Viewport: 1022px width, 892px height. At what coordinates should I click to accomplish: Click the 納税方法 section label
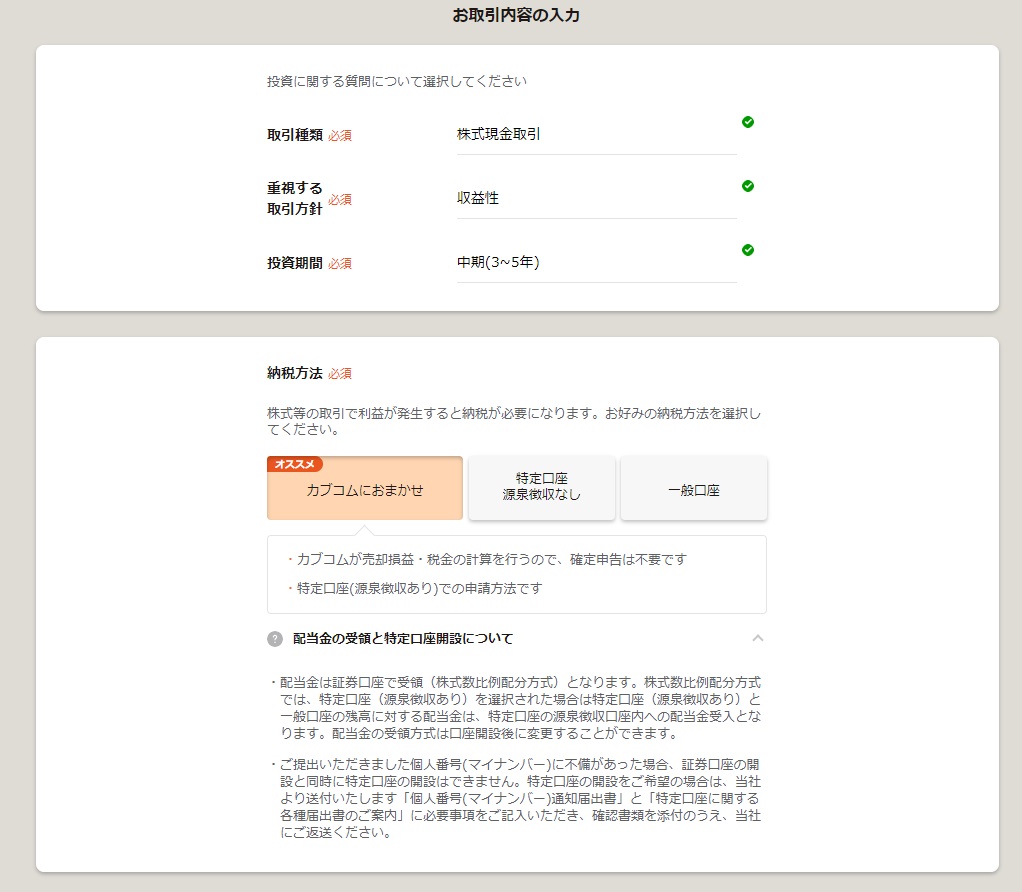pos(294,373)
